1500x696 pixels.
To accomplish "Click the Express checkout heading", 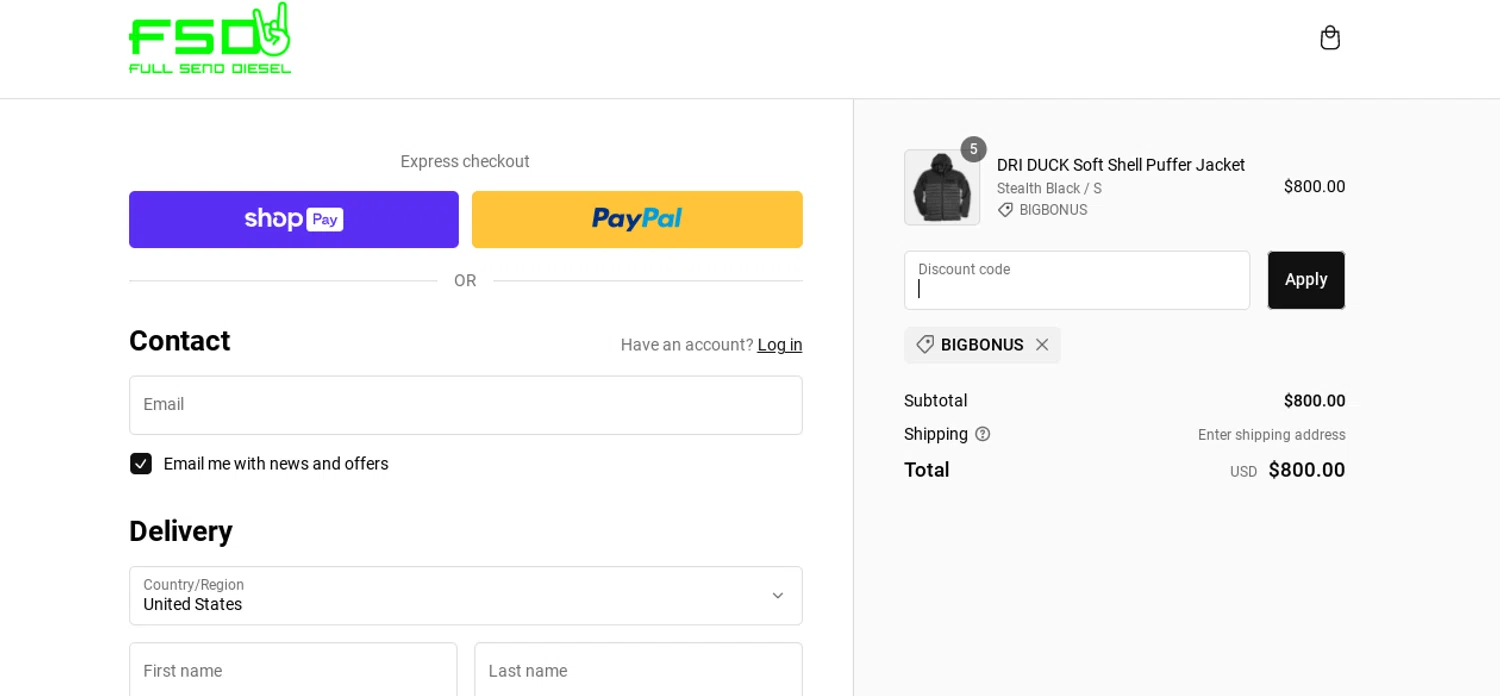I will pos(465,161).
